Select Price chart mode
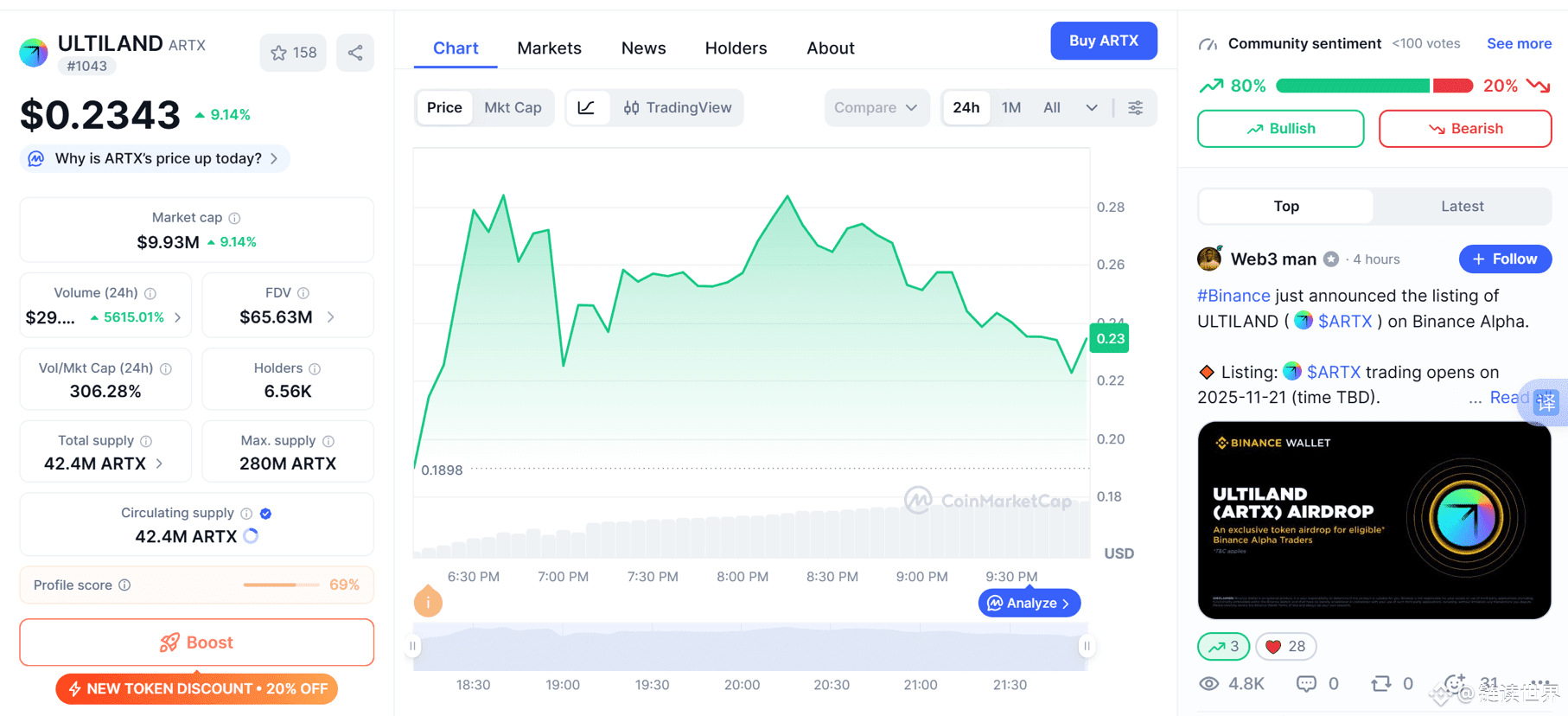Viewport: 1568px width, 716px height. tap(444, 107)
